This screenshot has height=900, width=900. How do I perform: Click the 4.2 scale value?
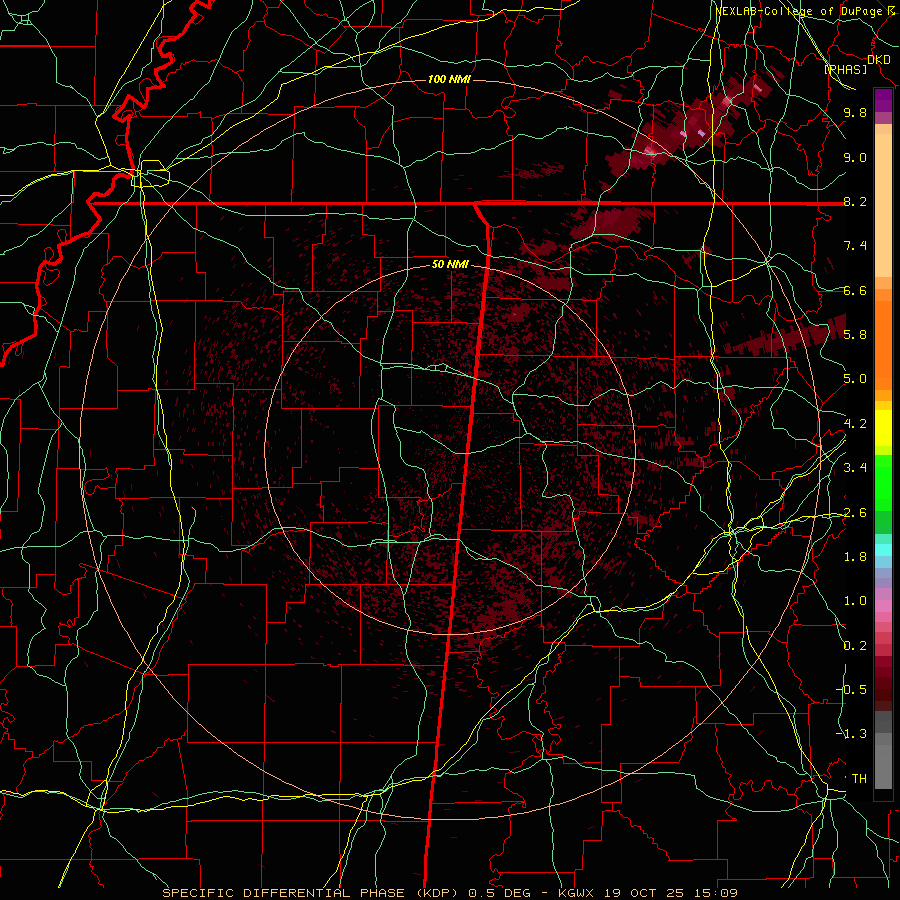855,424
